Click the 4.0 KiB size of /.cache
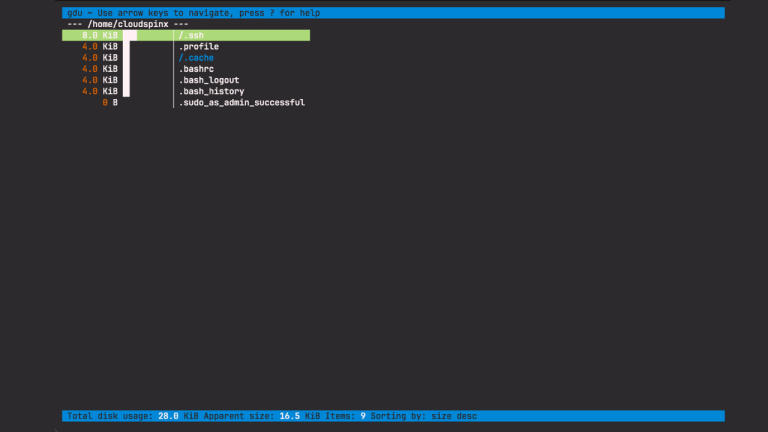 100,58
